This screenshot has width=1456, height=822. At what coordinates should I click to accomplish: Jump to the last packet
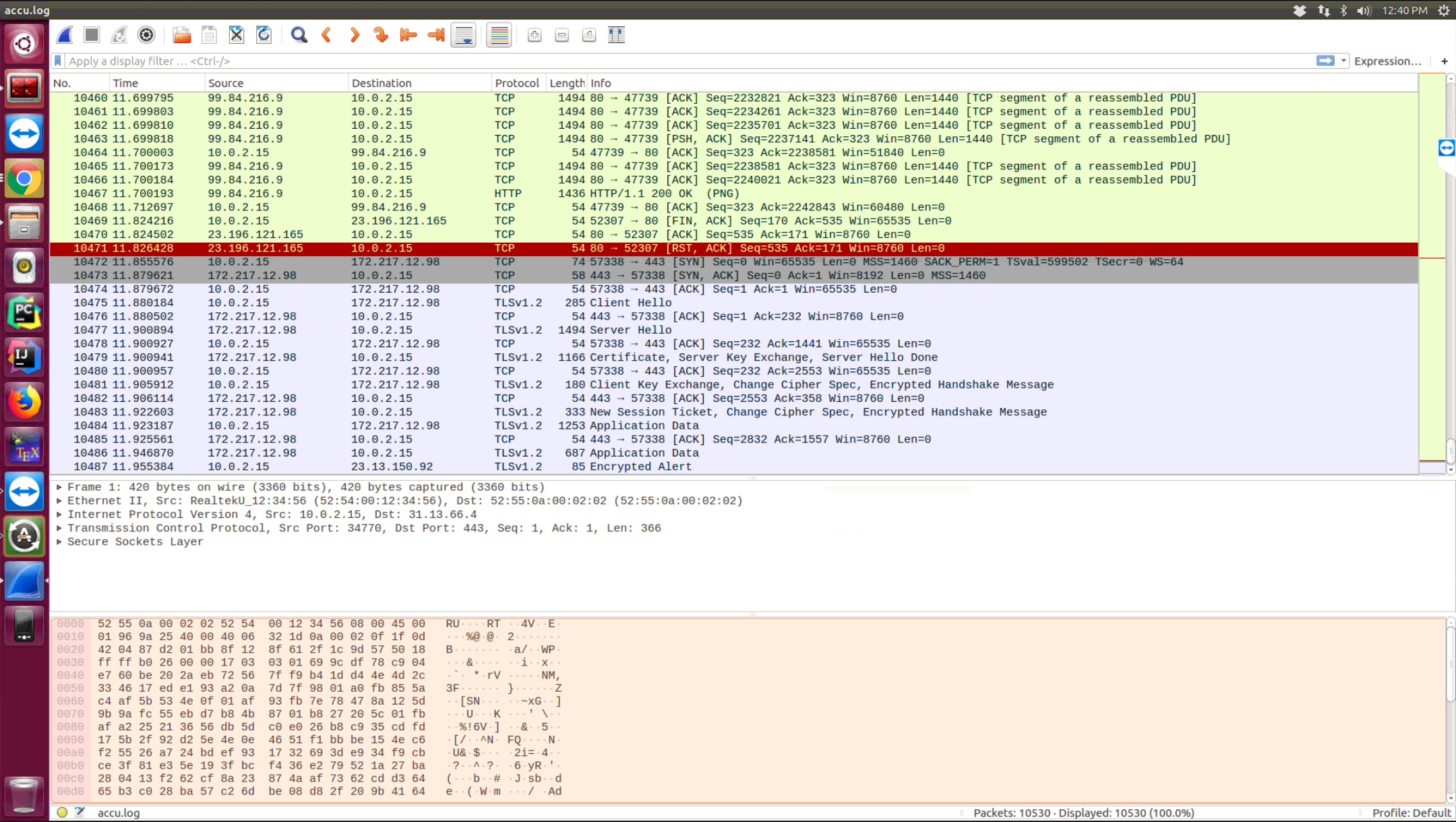435,34
